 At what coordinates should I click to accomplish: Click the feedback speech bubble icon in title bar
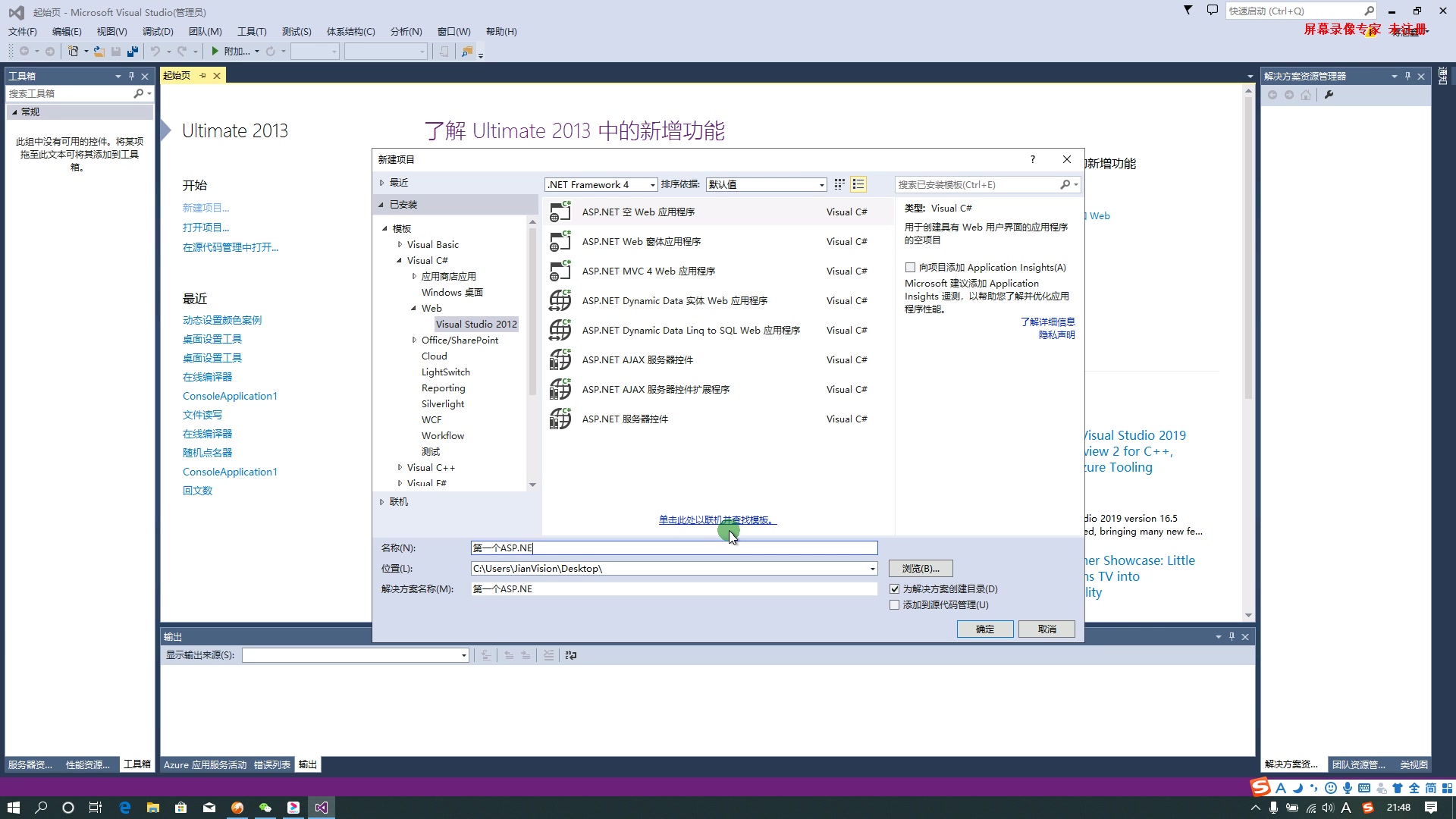pyautogui.click(x=1212, y=10)
